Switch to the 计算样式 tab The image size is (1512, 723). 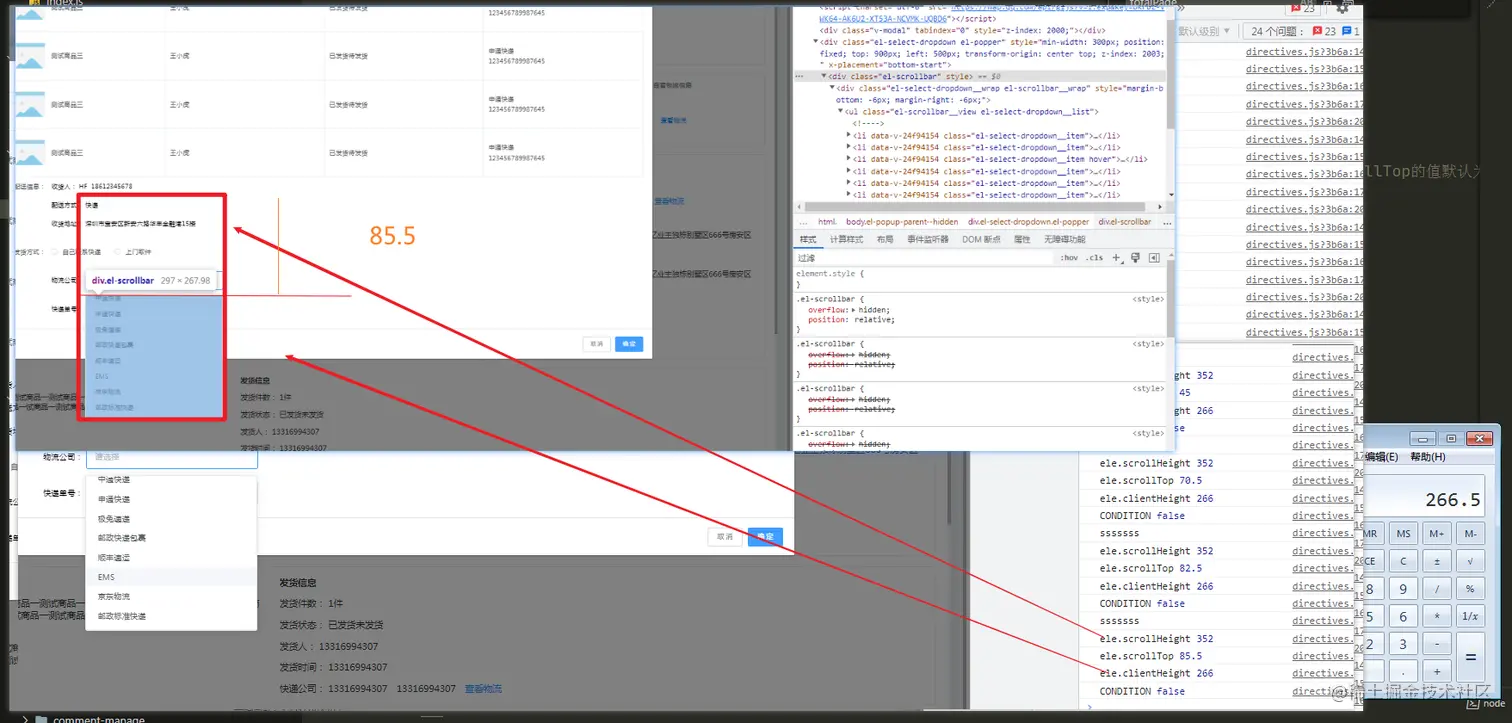pyautogui.click(x=847, y=239)
